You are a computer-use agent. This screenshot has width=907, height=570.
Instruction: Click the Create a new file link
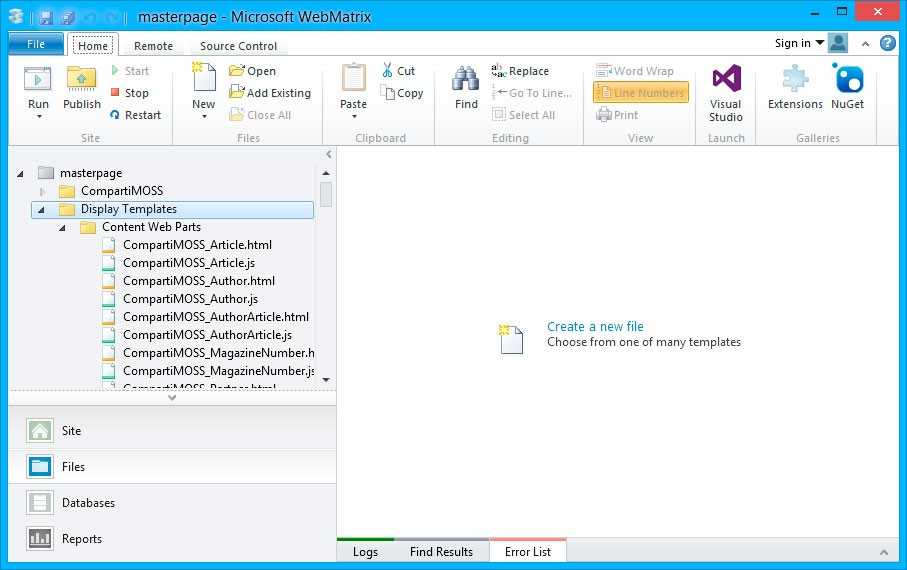[x=595, y=326]
